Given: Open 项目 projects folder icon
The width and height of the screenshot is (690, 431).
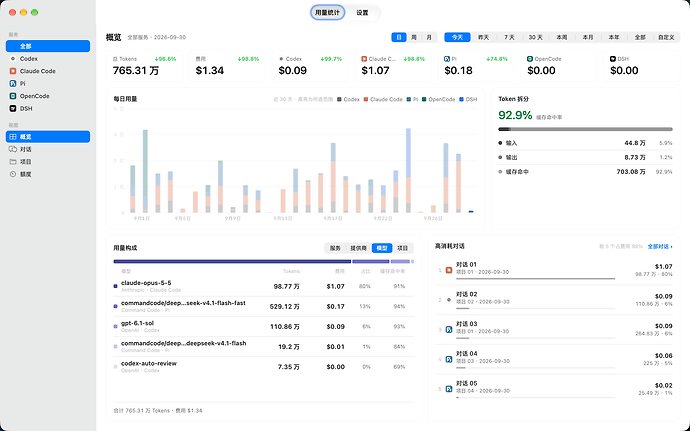Looking at the screenshot, I should pos(13,162).
